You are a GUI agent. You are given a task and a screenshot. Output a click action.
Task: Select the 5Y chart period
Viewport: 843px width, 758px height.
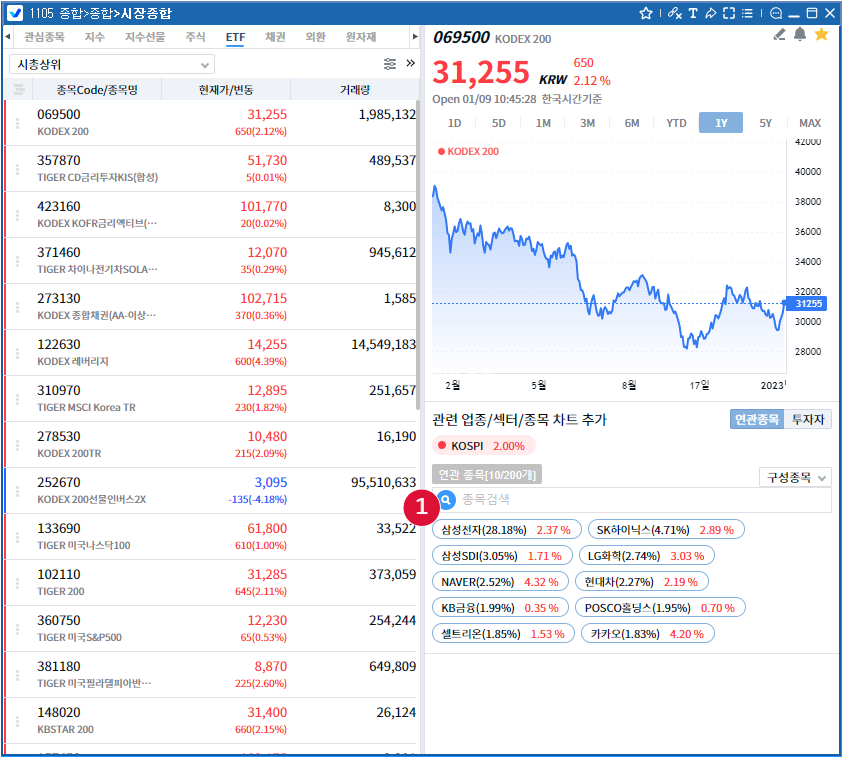(x=765, y=123)
